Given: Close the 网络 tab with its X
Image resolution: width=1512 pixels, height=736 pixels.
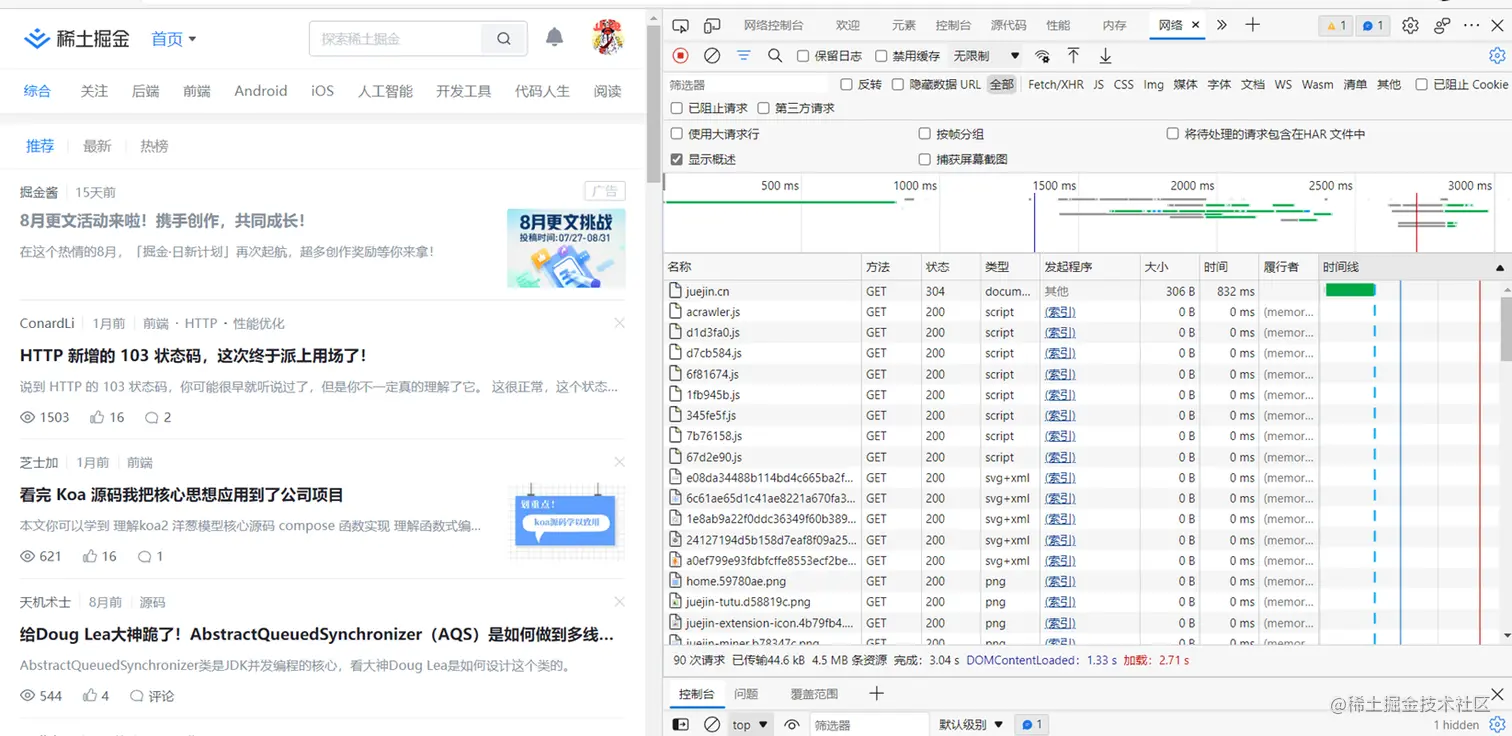Looking at the screenshot, I should 1196,25.
